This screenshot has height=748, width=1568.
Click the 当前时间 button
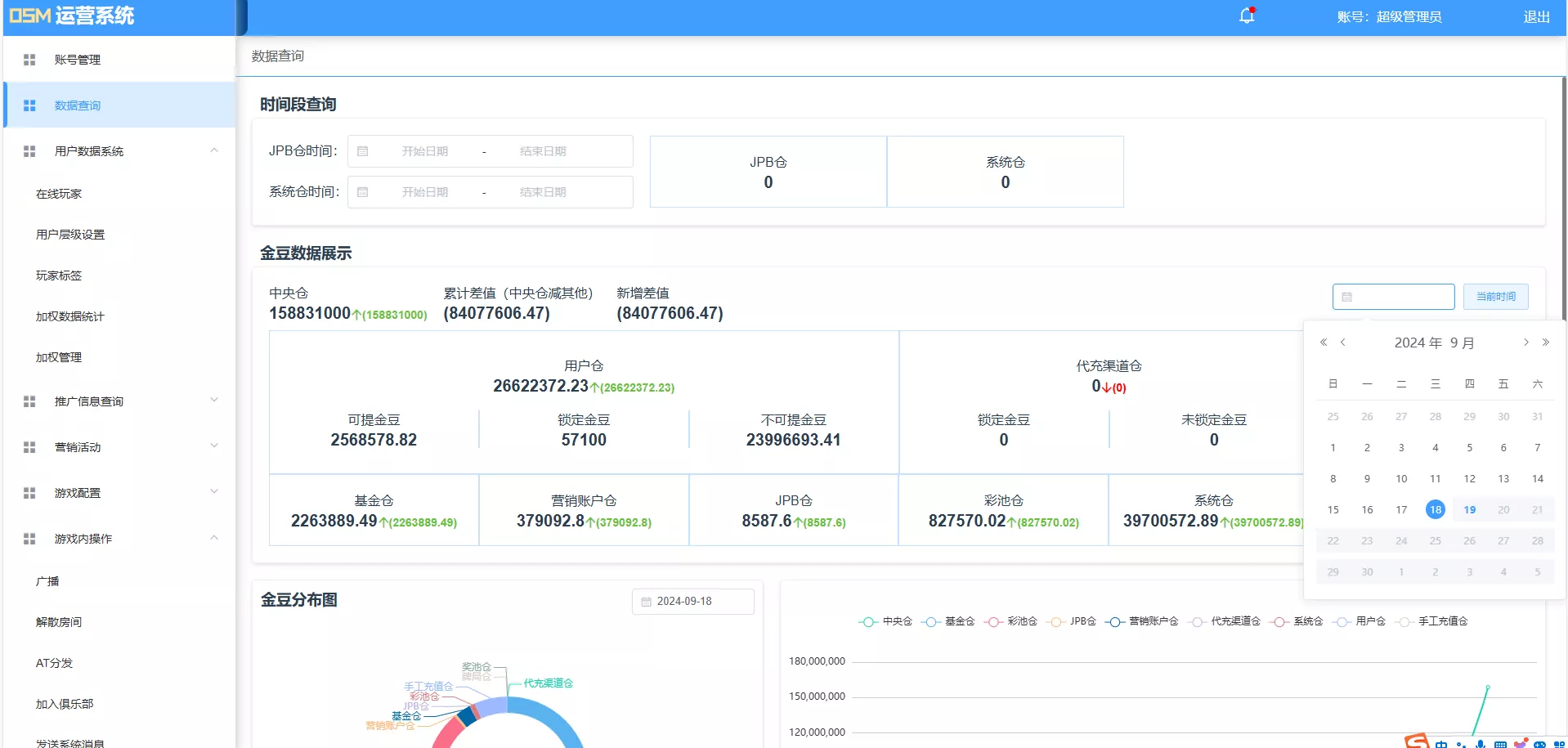(x=1494, y=296)
